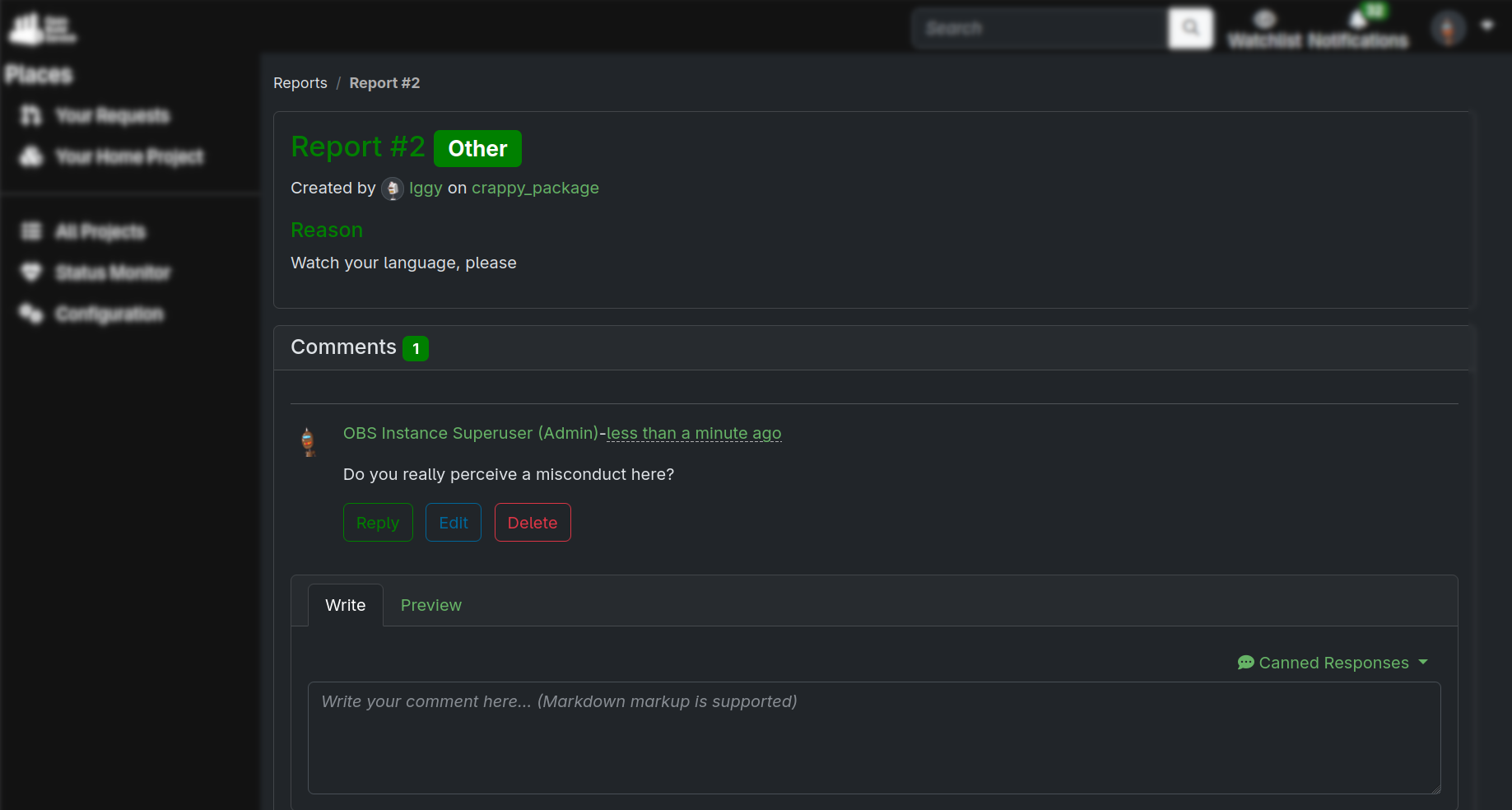The height and width of the screenshot is (810, 1512).
Task: Click the Report #2 heading
Action: [358, 147]
